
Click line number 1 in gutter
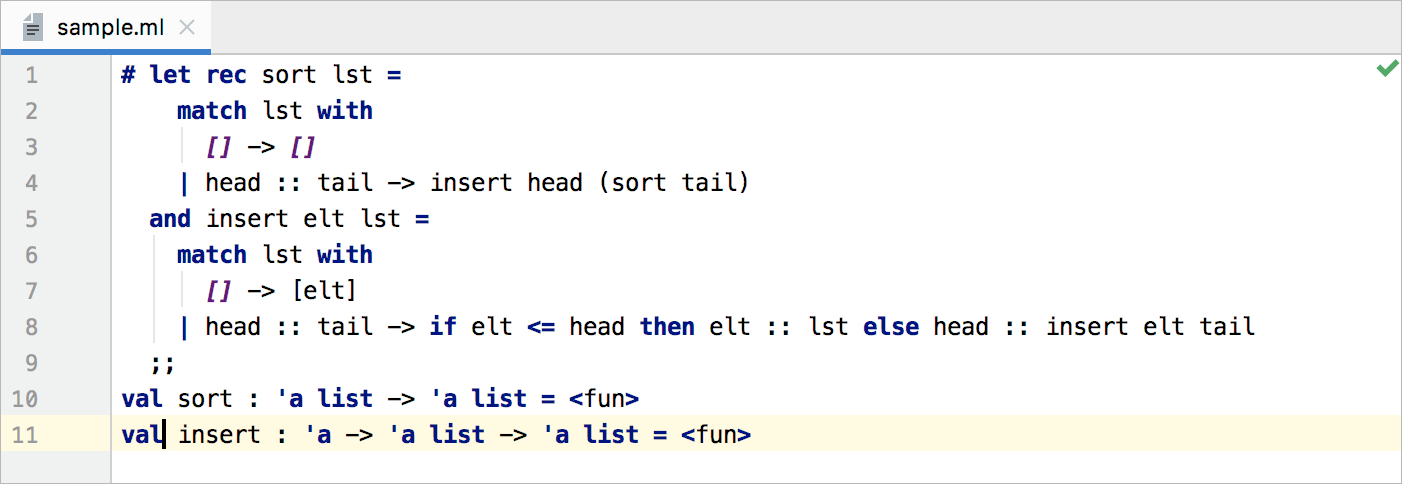(30, 75)
